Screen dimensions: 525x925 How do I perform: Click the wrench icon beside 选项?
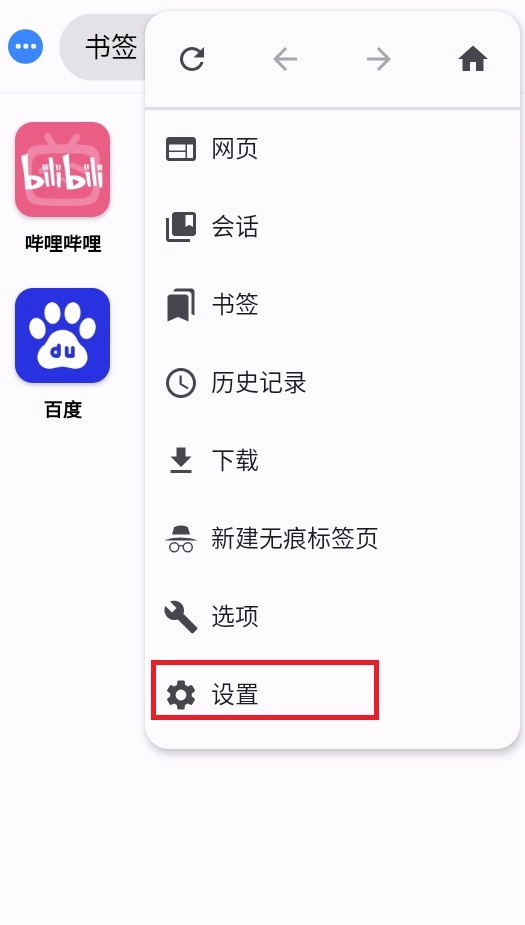181,616
